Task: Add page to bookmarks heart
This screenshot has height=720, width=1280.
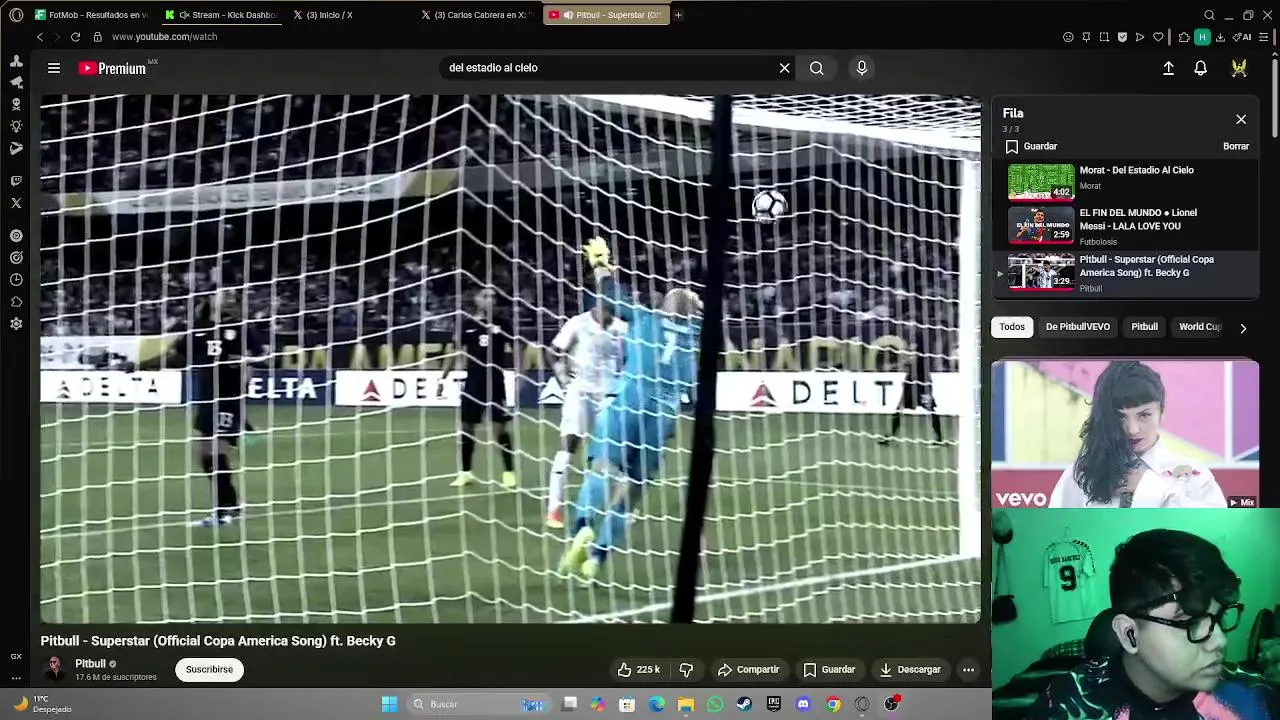Action: coord(1158,37)
